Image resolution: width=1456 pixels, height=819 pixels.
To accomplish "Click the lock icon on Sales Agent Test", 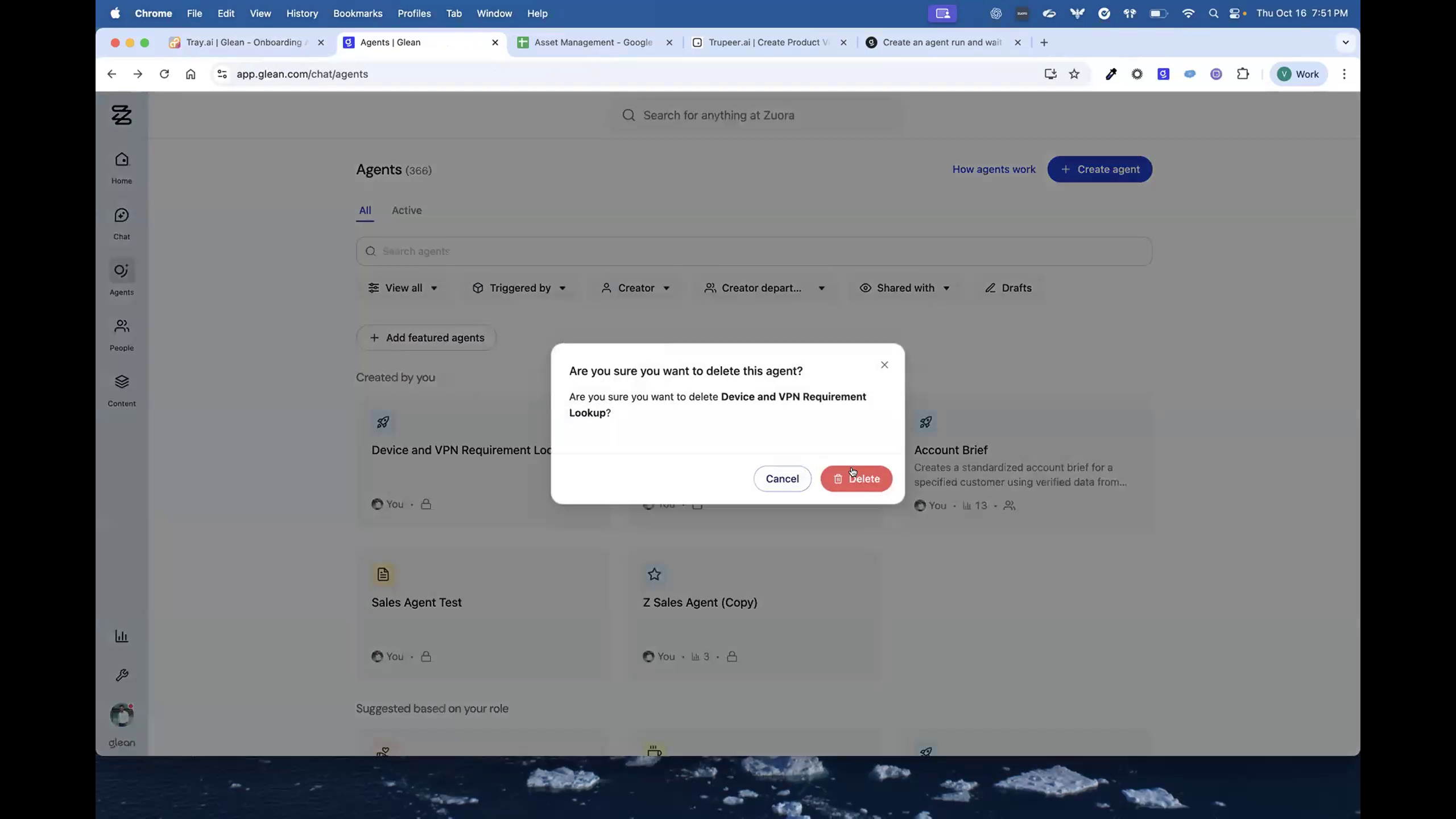I will point(425,656).
